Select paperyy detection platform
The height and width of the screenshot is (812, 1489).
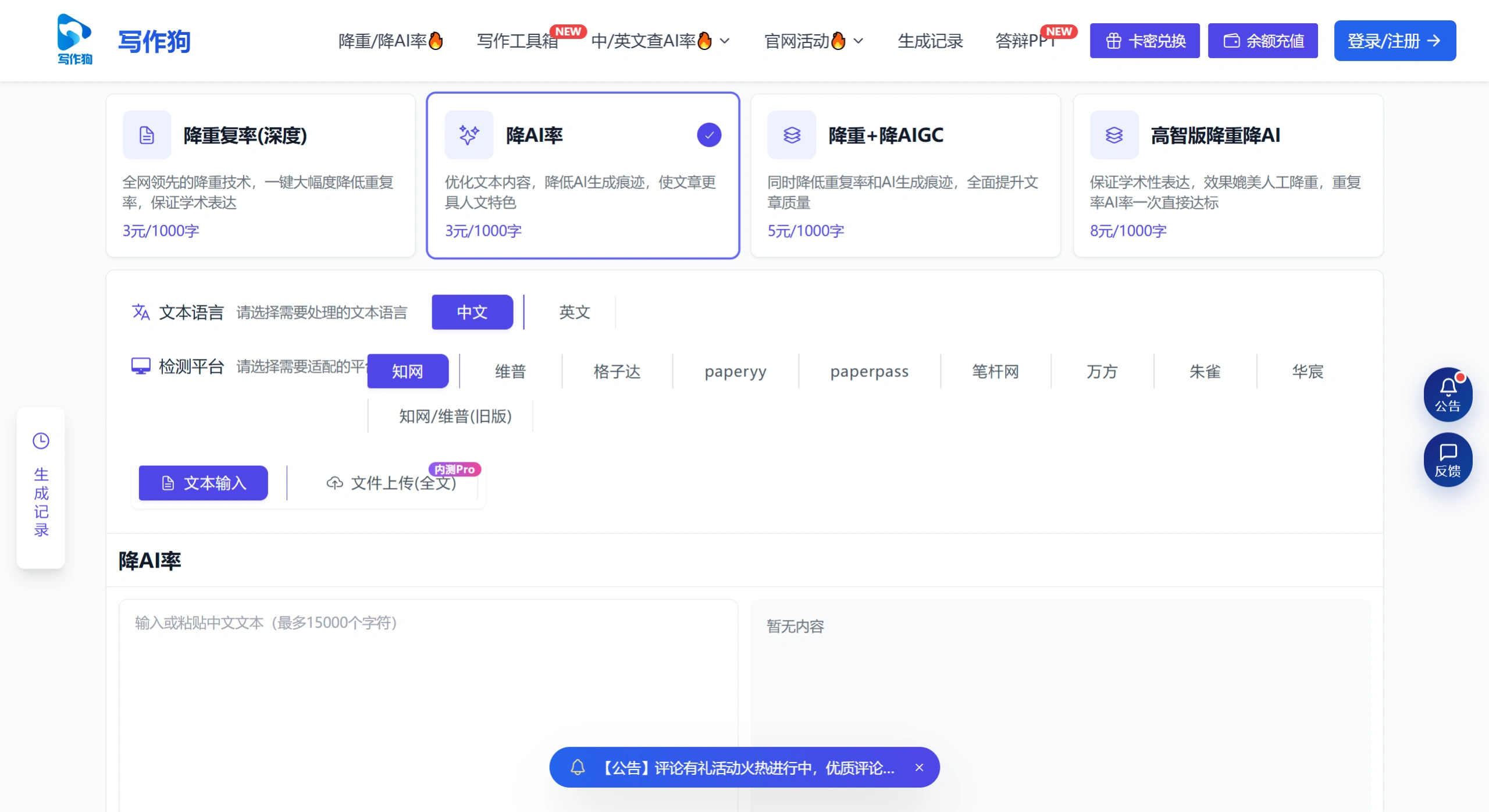[x=735, y=371]
